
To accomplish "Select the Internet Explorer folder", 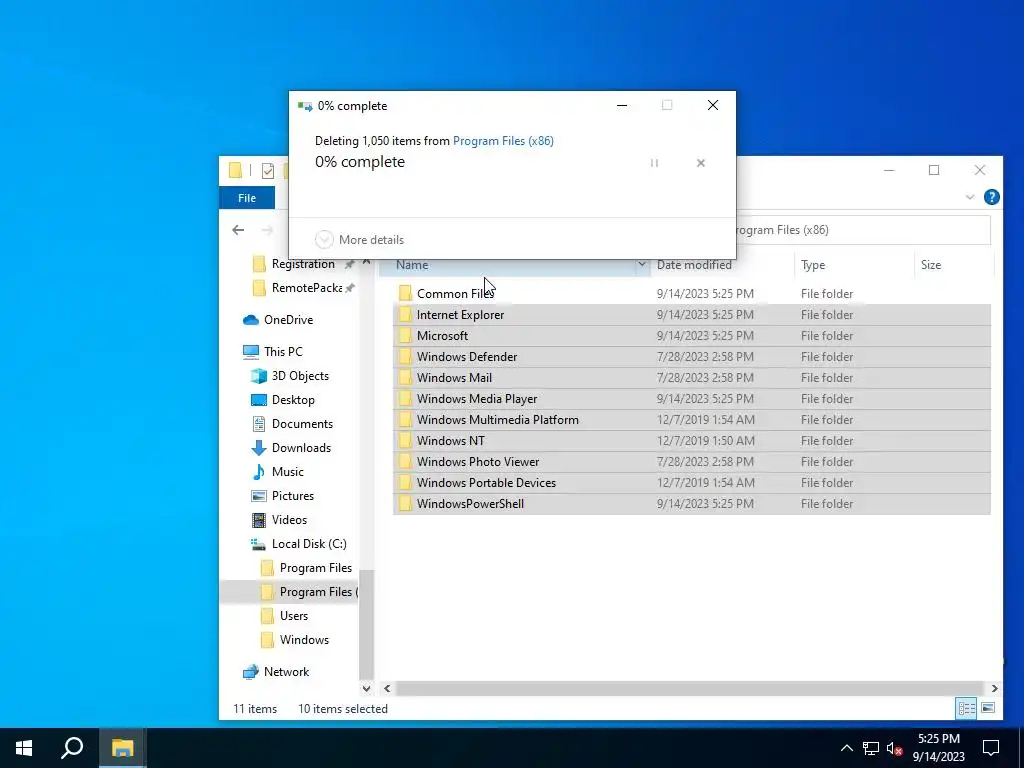I will point(692,315).
